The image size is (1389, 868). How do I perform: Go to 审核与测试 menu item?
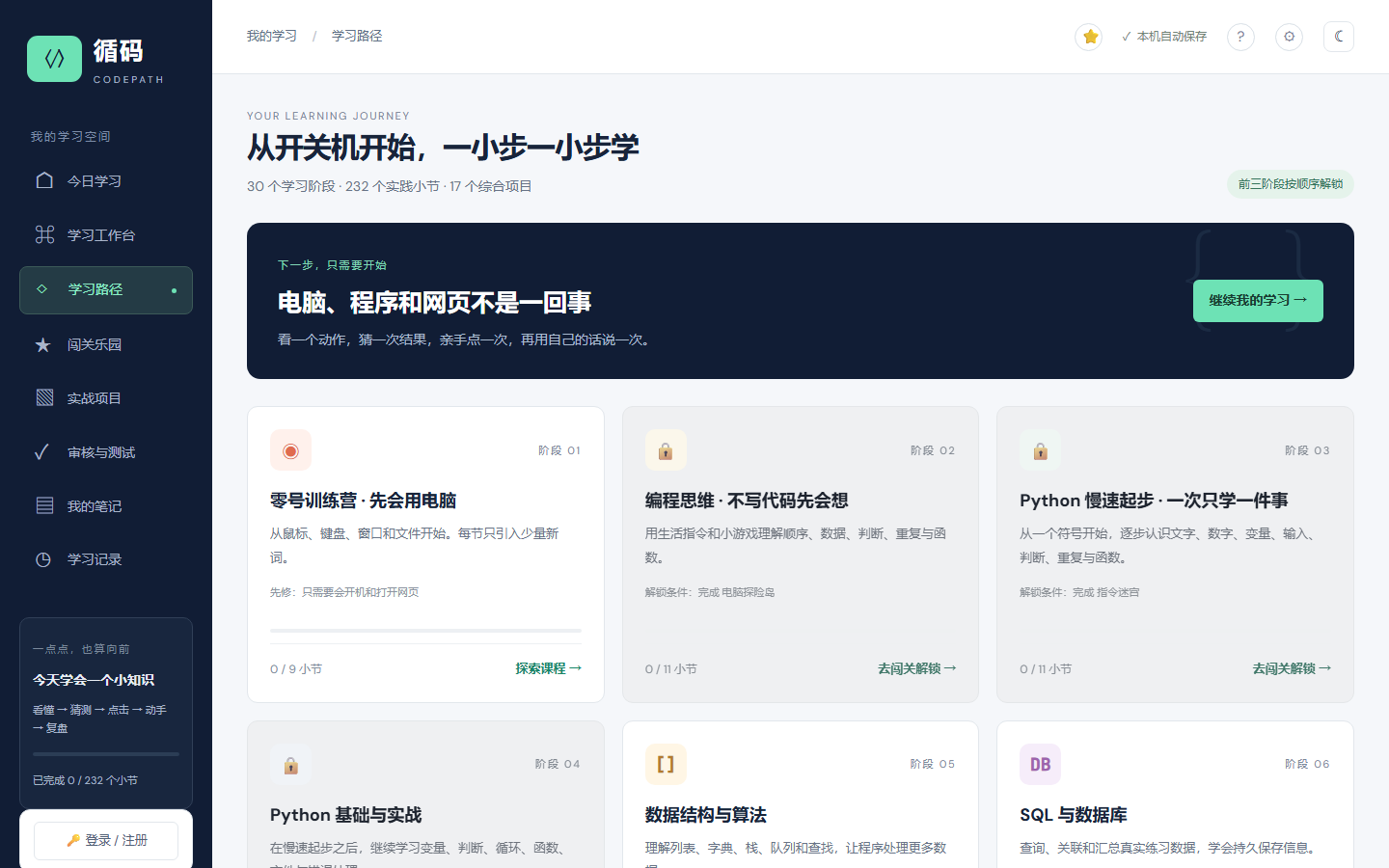point(106,452)
